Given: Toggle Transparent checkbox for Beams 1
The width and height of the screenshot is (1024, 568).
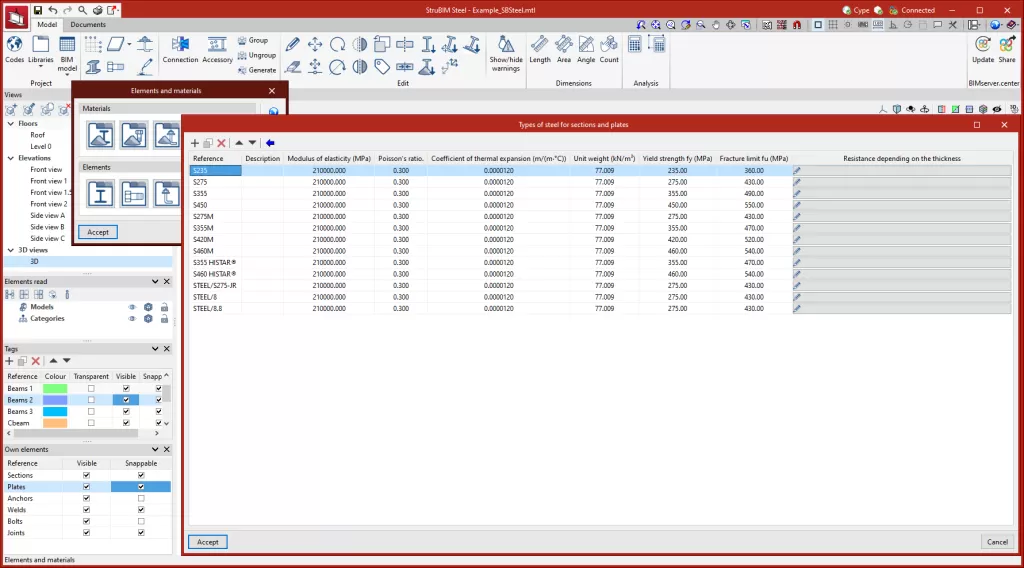Looking at the screenshot, I should point(91,388).
